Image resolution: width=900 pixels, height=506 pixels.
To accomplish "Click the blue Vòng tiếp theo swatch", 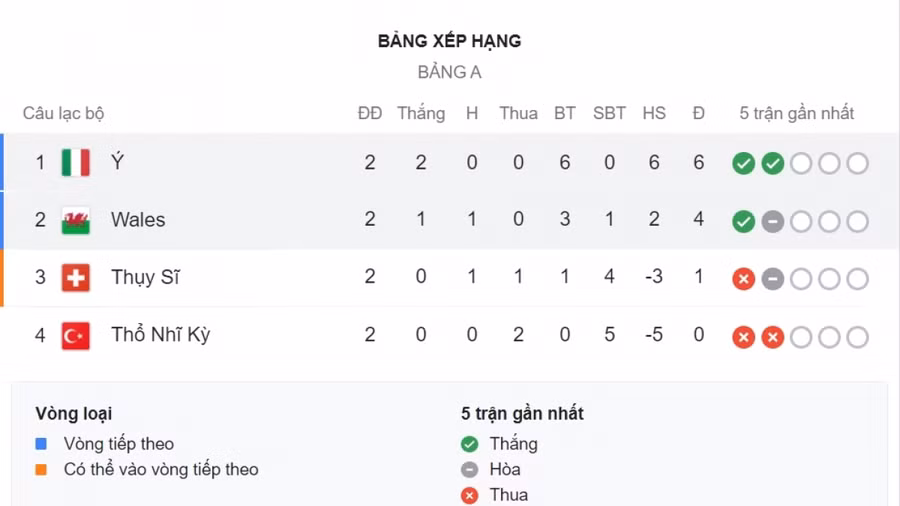I will click(x=41, y=444).
